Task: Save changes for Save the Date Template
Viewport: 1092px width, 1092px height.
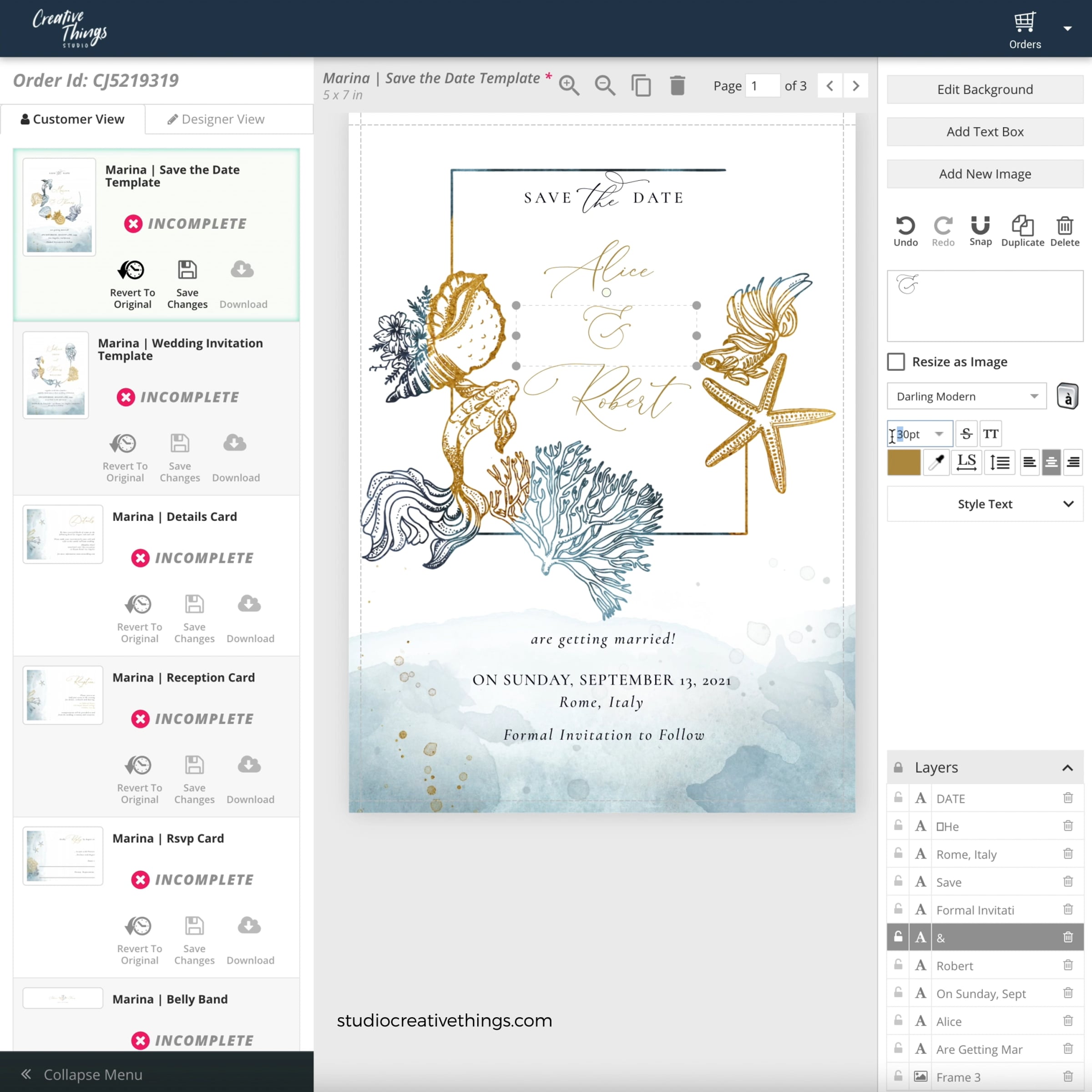Action: 187,284
